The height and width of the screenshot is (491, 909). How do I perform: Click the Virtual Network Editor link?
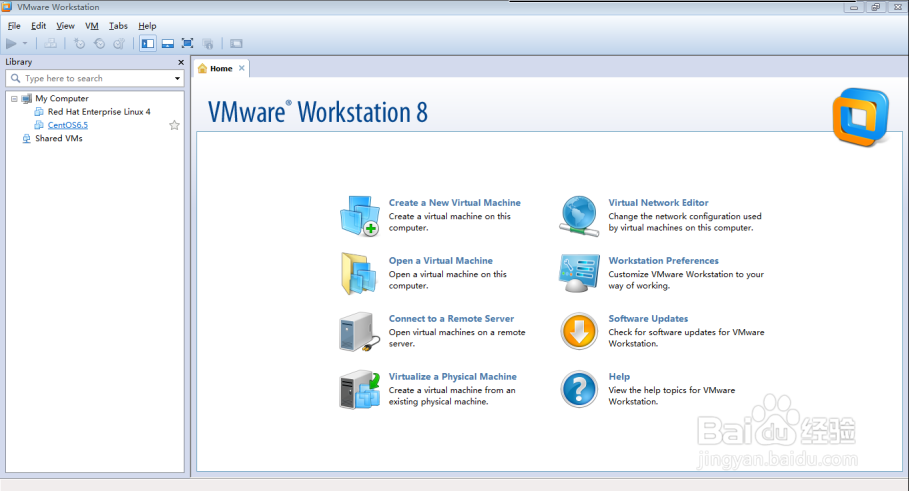[658, 203]
